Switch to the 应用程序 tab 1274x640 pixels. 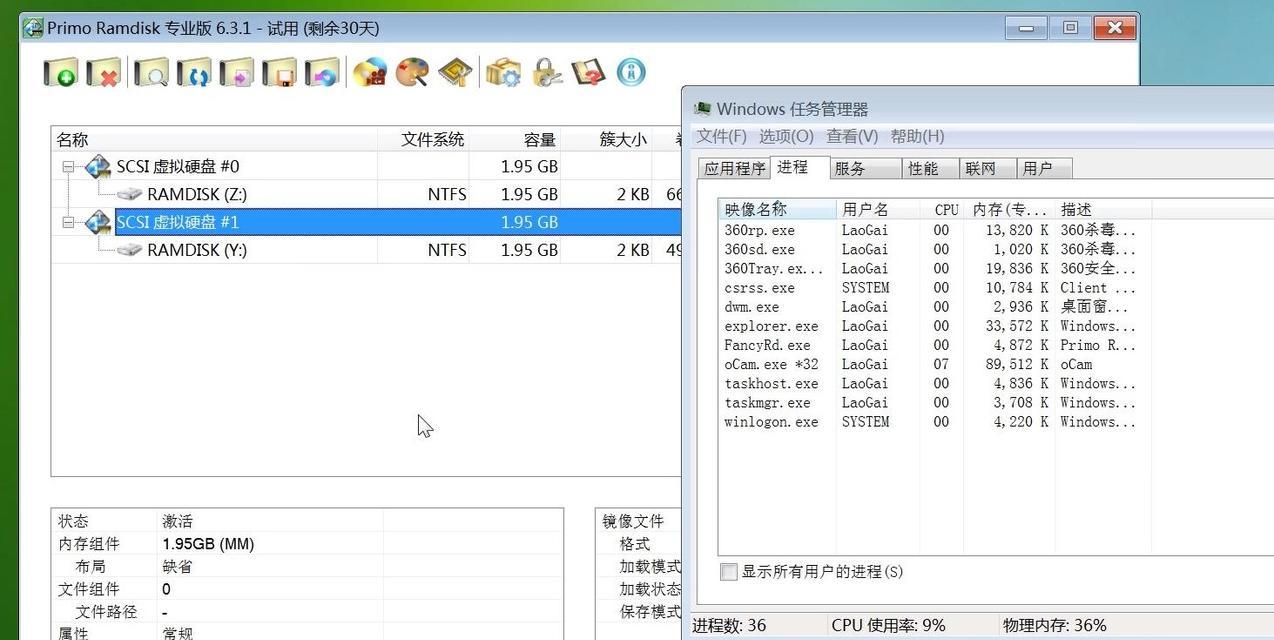pos(734,168)
